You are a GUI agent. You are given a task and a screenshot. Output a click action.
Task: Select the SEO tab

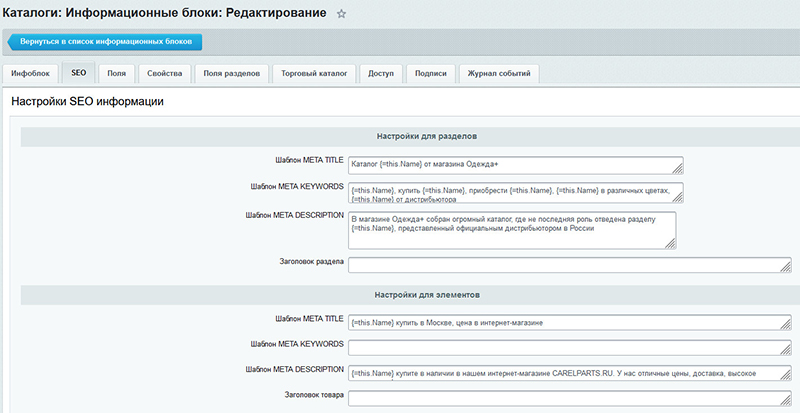[x=78, y=74]
